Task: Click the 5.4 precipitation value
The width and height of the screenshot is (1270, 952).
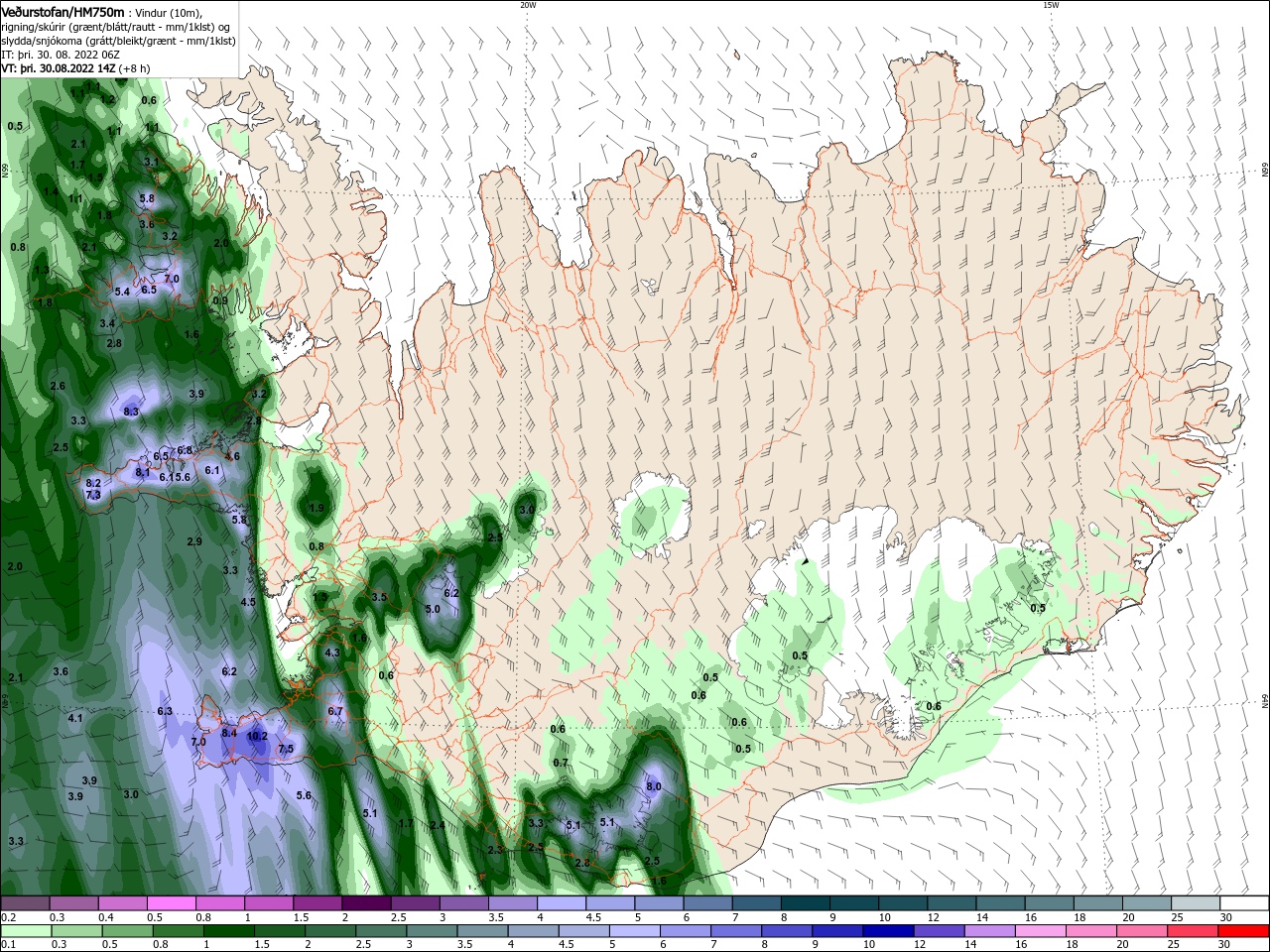Action: [x=122, y=292]
